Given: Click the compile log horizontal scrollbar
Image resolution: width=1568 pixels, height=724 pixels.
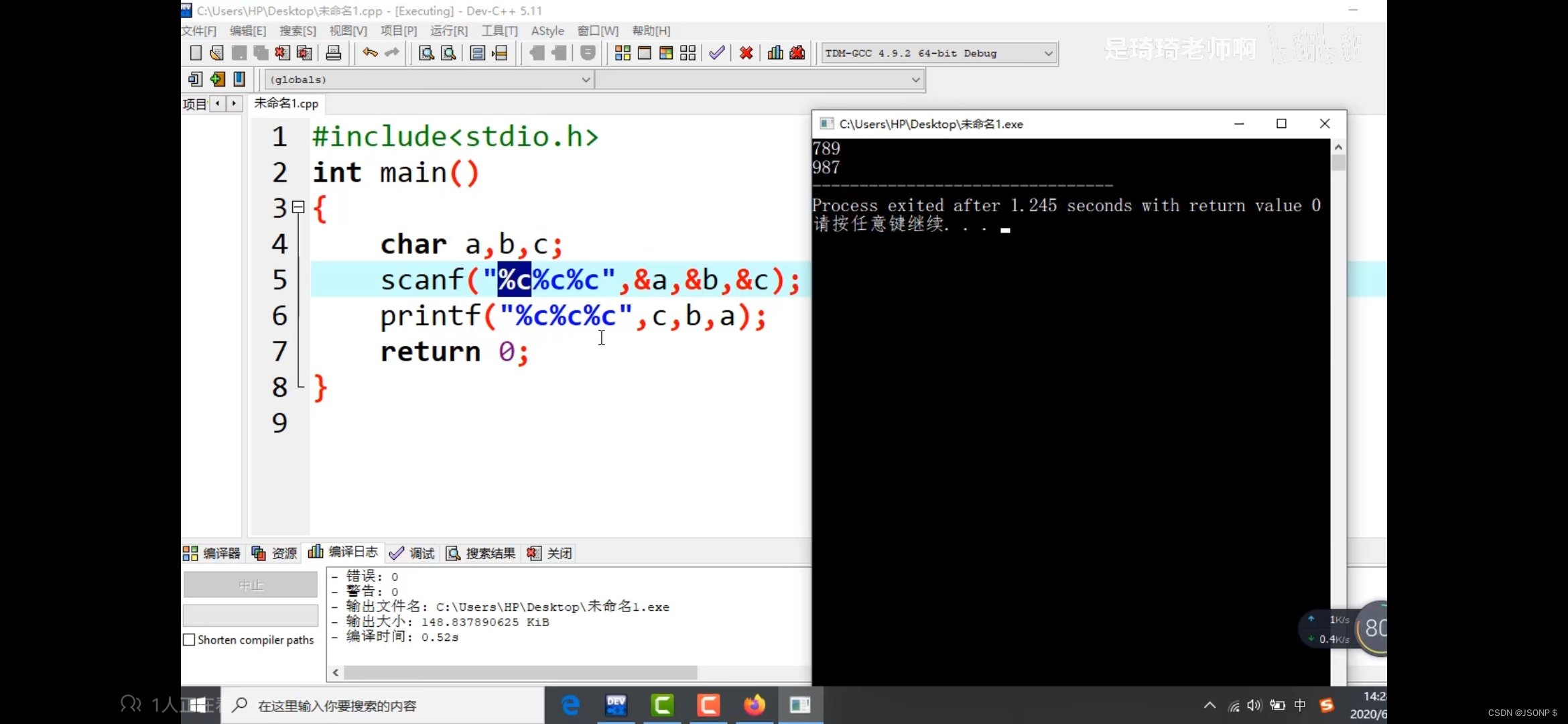Looking at the screenshot, I should 520,672.
